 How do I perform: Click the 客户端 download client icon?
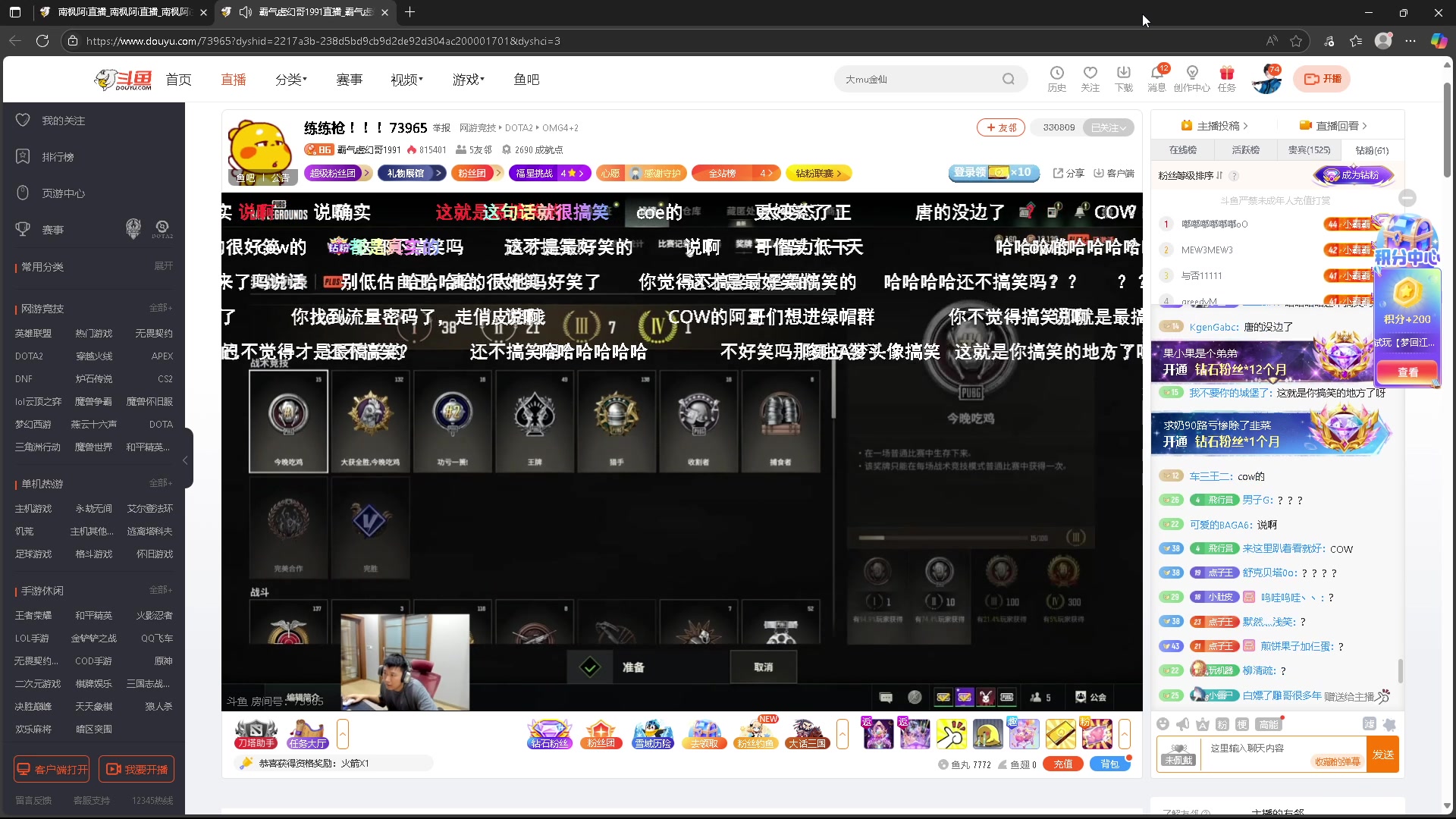click(1114, 173)
